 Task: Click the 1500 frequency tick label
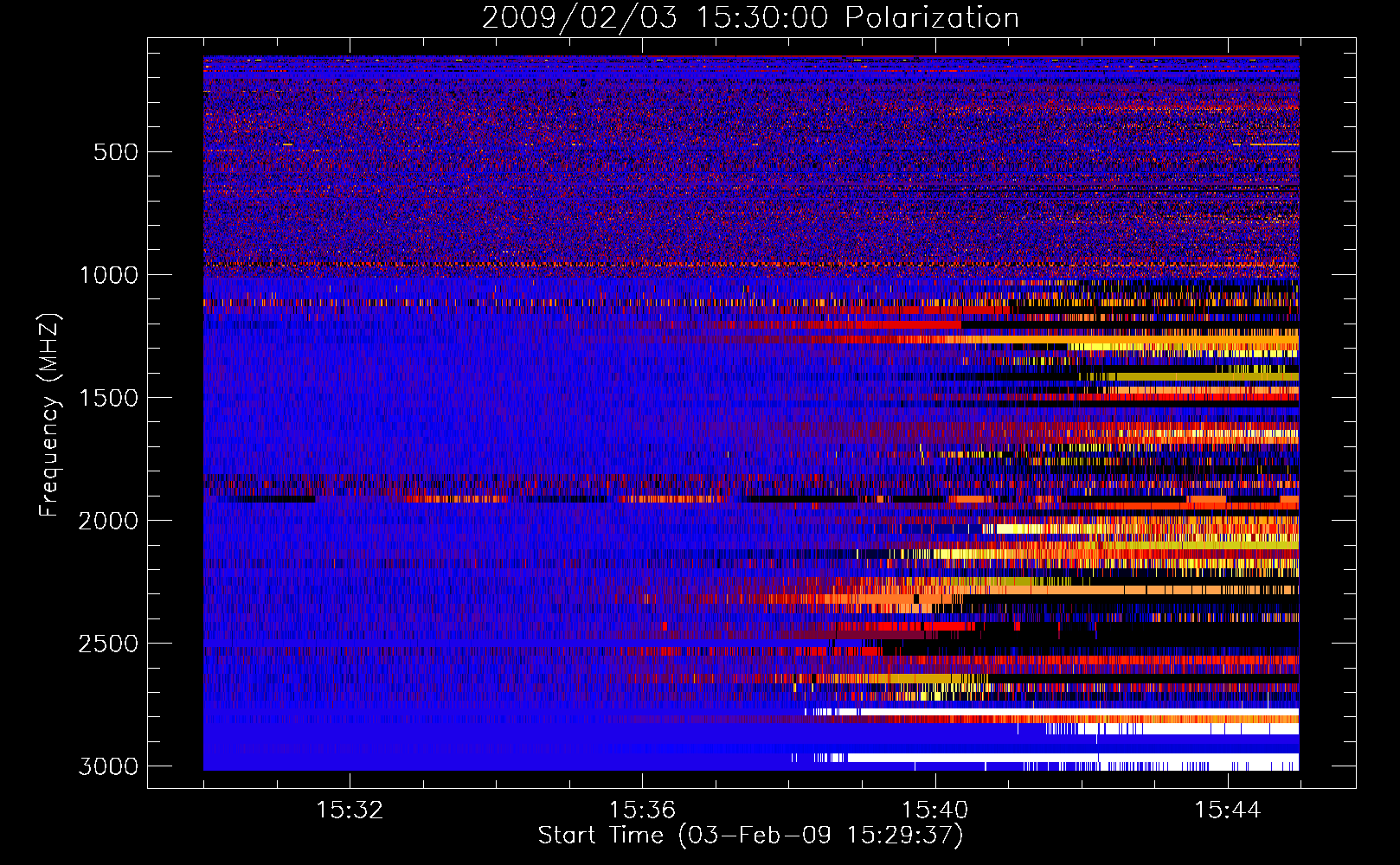pos(108,398)
